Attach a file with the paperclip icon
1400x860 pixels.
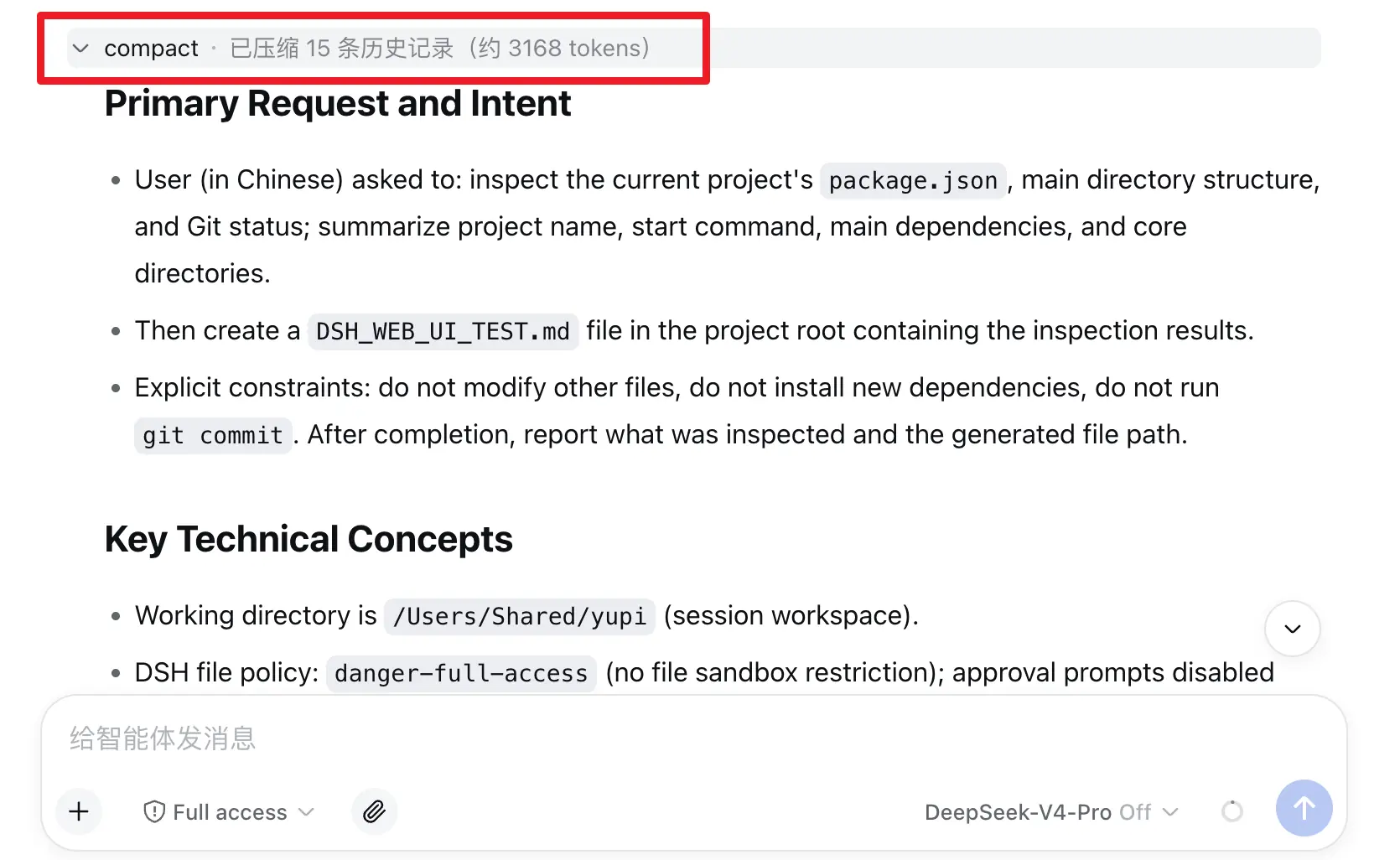coord(374,811)
